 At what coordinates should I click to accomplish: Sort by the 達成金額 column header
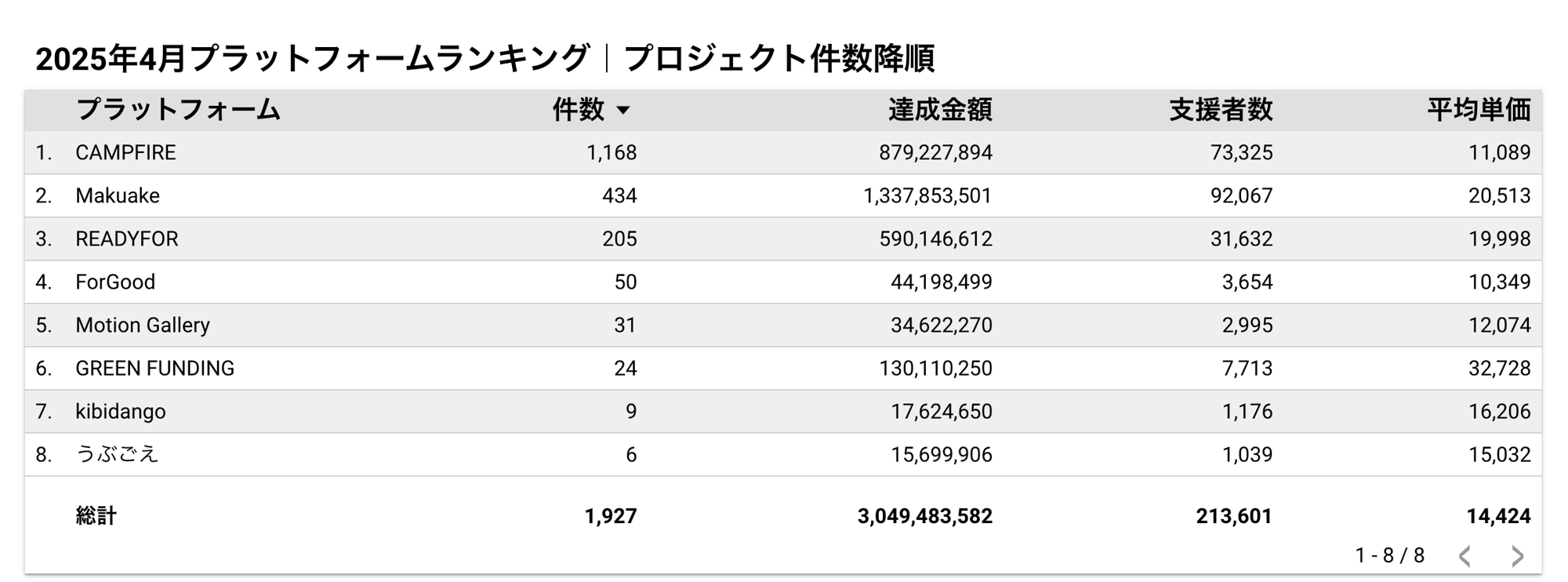pyautogui.click(x=939, y=110)
